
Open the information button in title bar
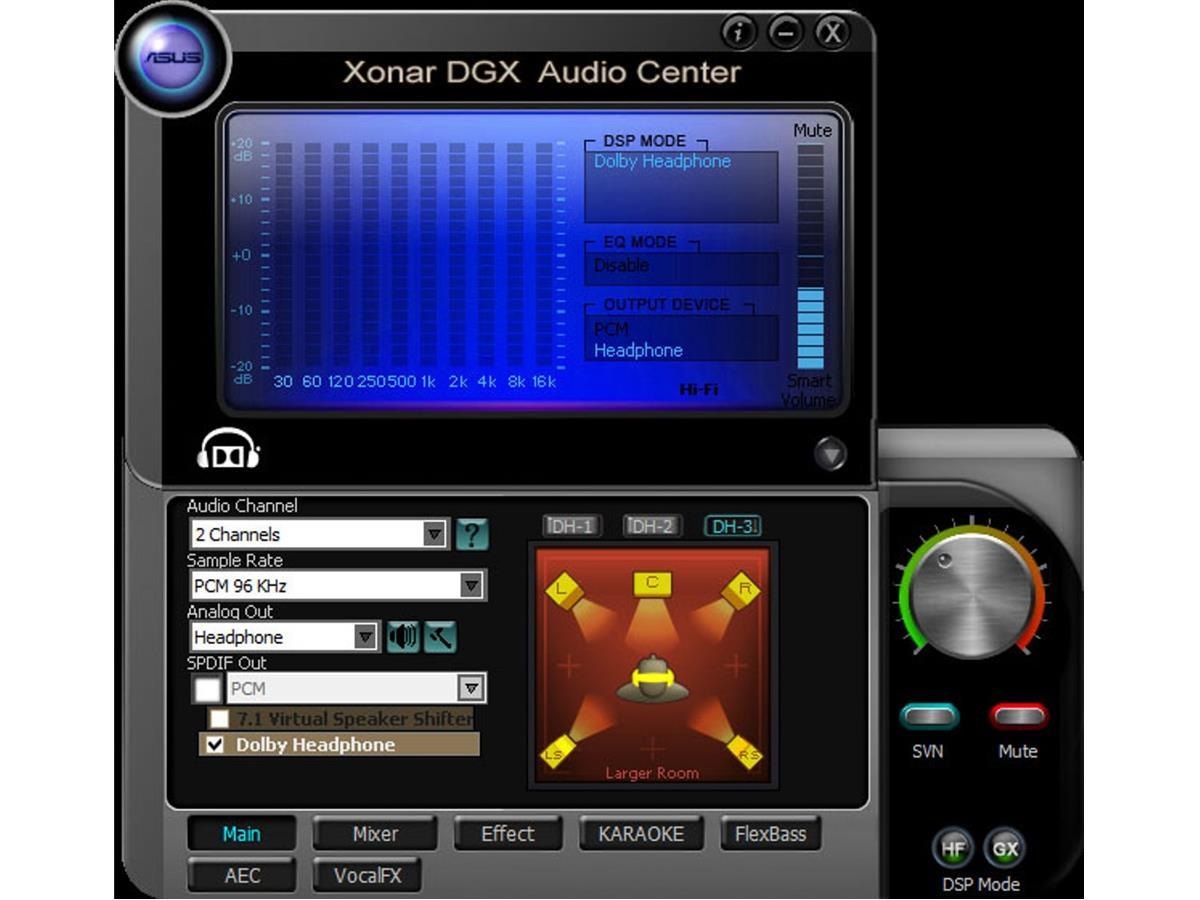pos(738,33)
